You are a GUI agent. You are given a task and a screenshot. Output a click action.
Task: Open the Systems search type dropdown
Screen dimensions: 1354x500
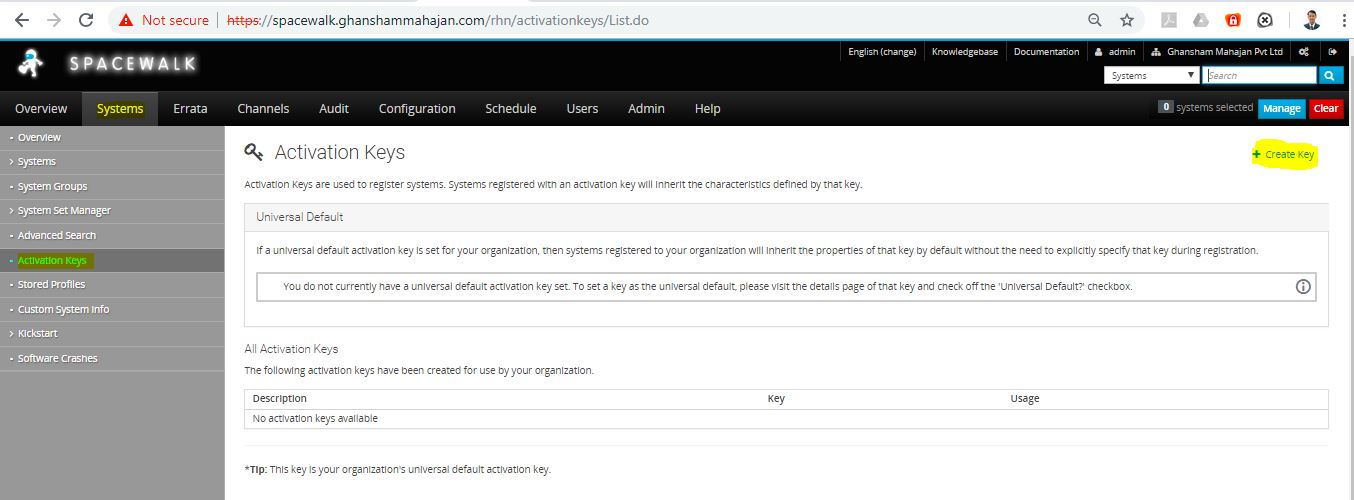[x=1152, y=75]
